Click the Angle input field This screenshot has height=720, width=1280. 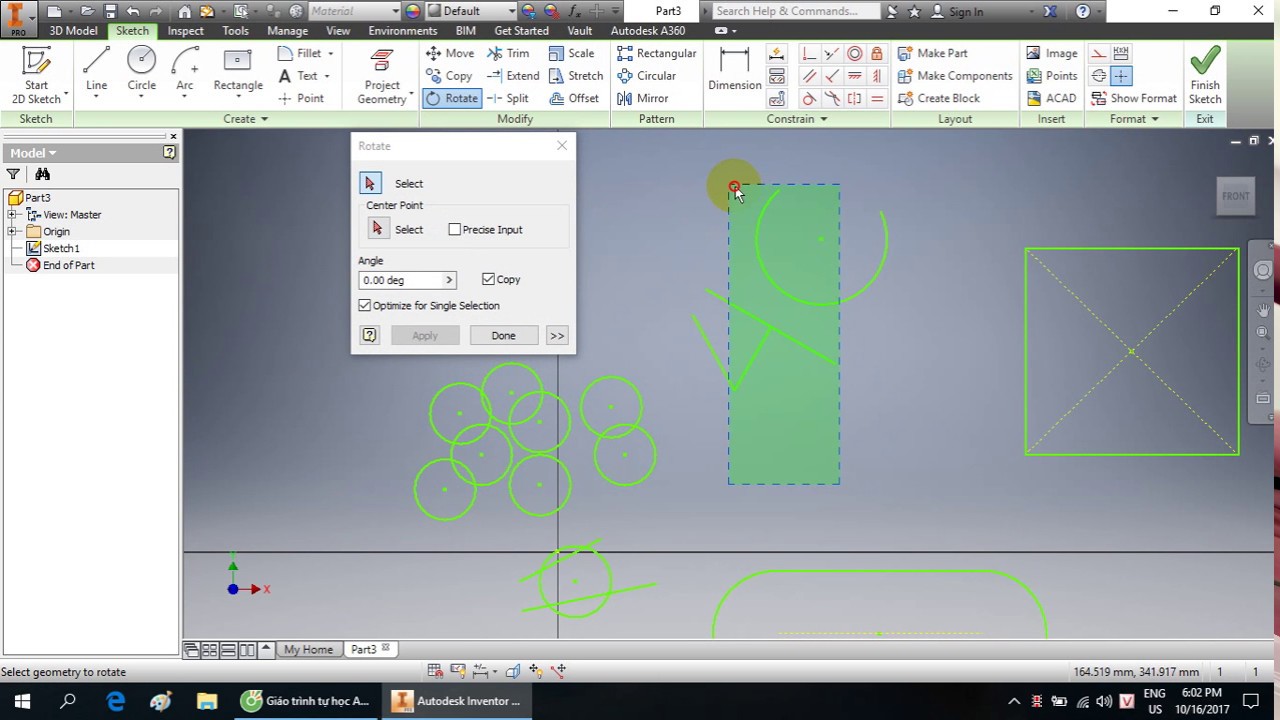click(400, 280)
